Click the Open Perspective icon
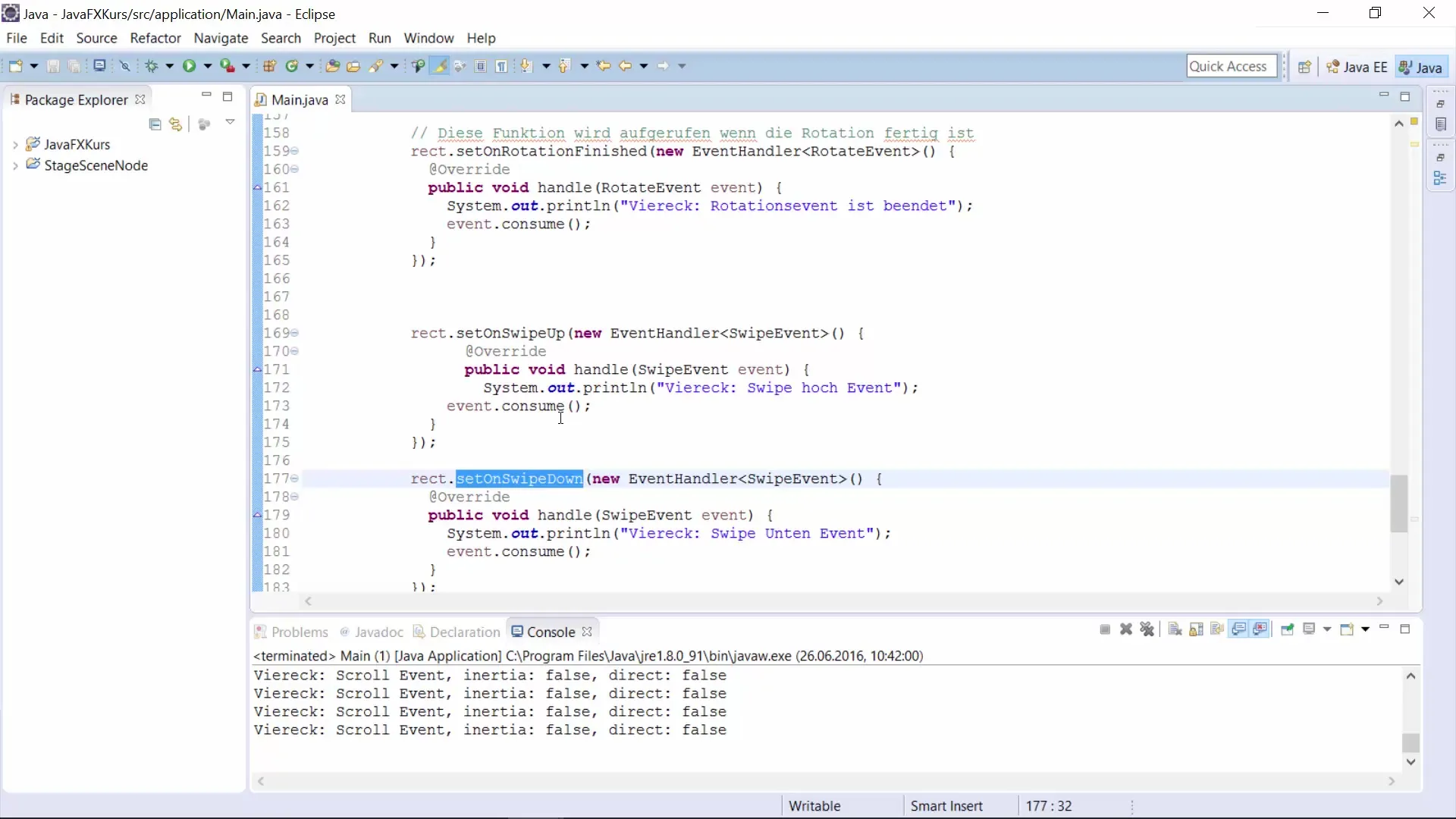This screenshot has height=819, width=1456. (x=1304, y=67)
